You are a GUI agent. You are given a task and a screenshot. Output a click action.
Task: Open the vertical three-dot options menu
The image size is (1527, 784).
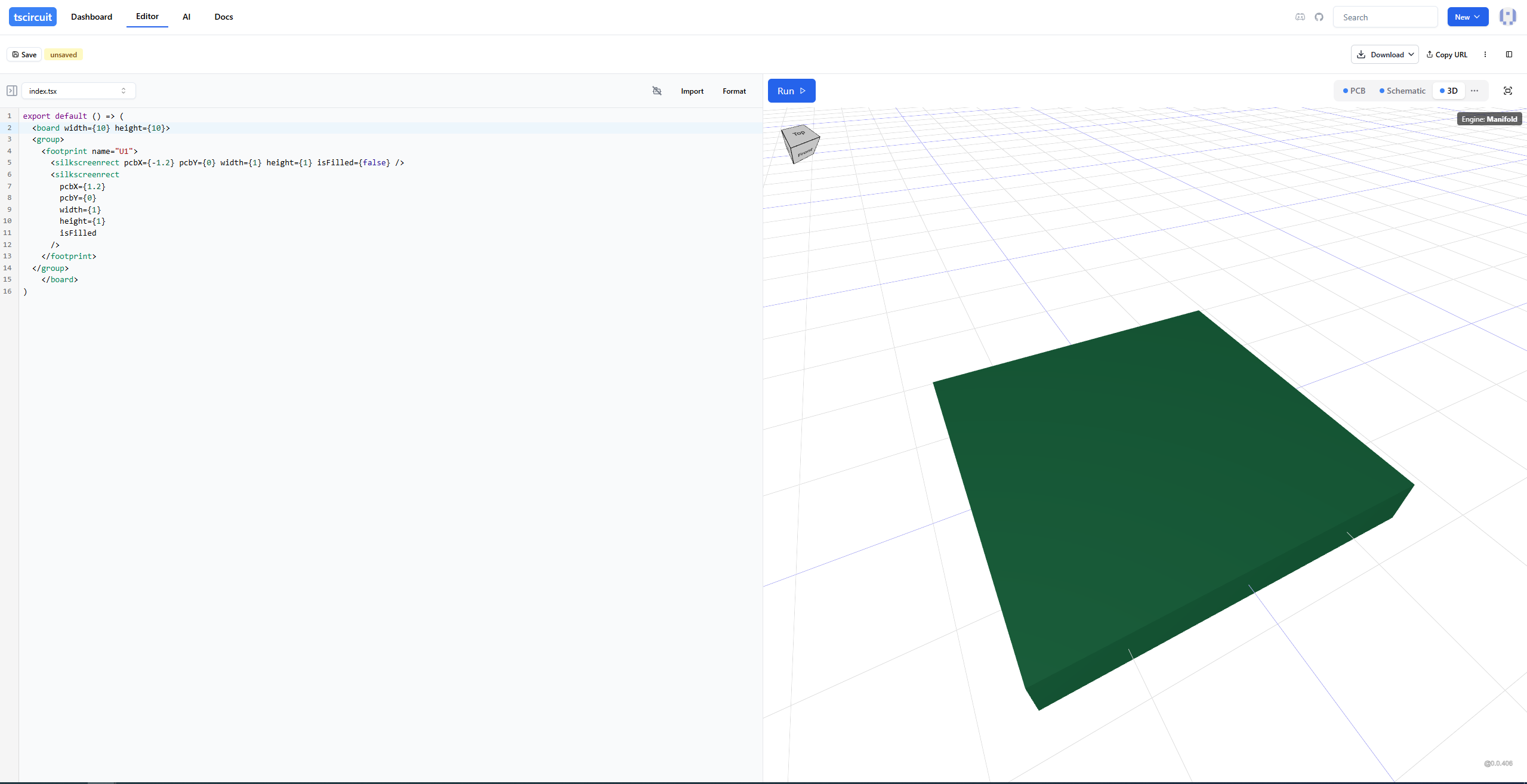coord(1485,54)
